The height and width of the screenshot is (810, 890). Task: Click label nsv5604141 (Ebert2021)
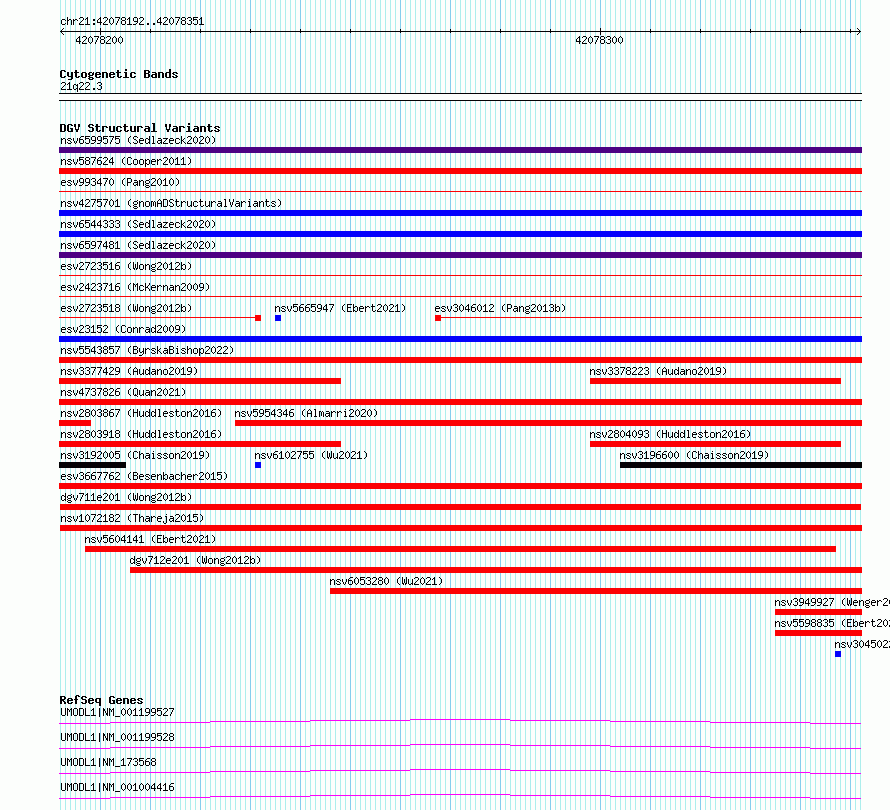click(150, 539)
